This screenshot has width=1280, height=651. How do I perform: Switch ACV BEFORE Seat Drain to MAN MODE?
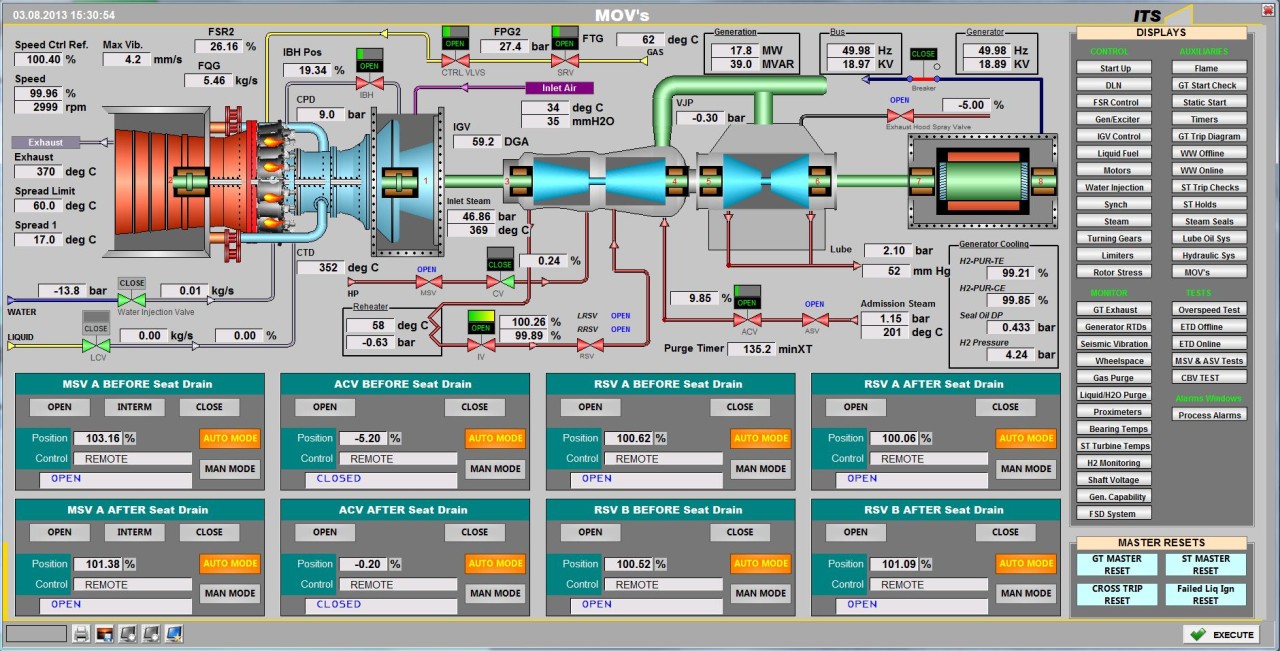(495, 469)
